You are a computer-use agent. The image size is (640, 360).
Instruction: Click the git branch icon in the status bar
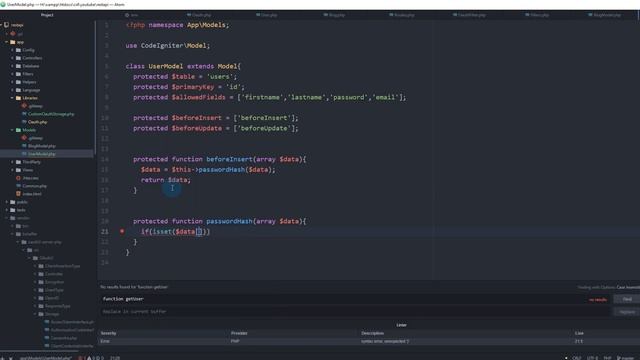coord(619,358)
